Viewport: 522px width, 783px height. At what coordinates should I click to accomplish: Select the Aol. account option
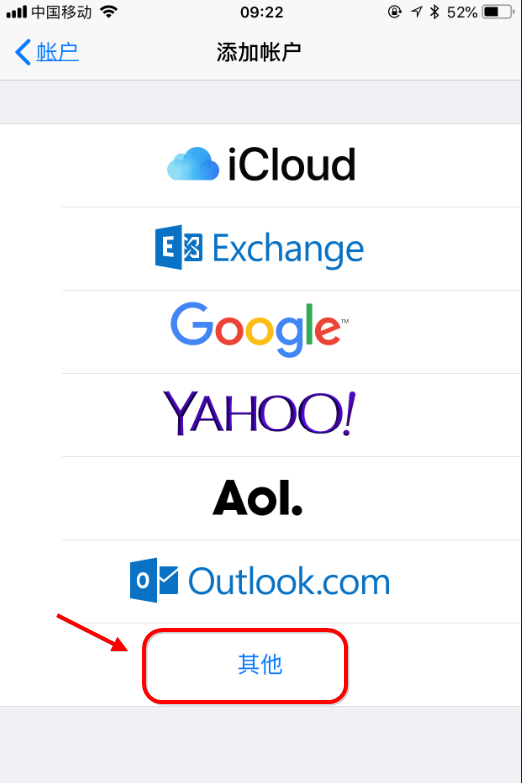[x=261, y=498]
